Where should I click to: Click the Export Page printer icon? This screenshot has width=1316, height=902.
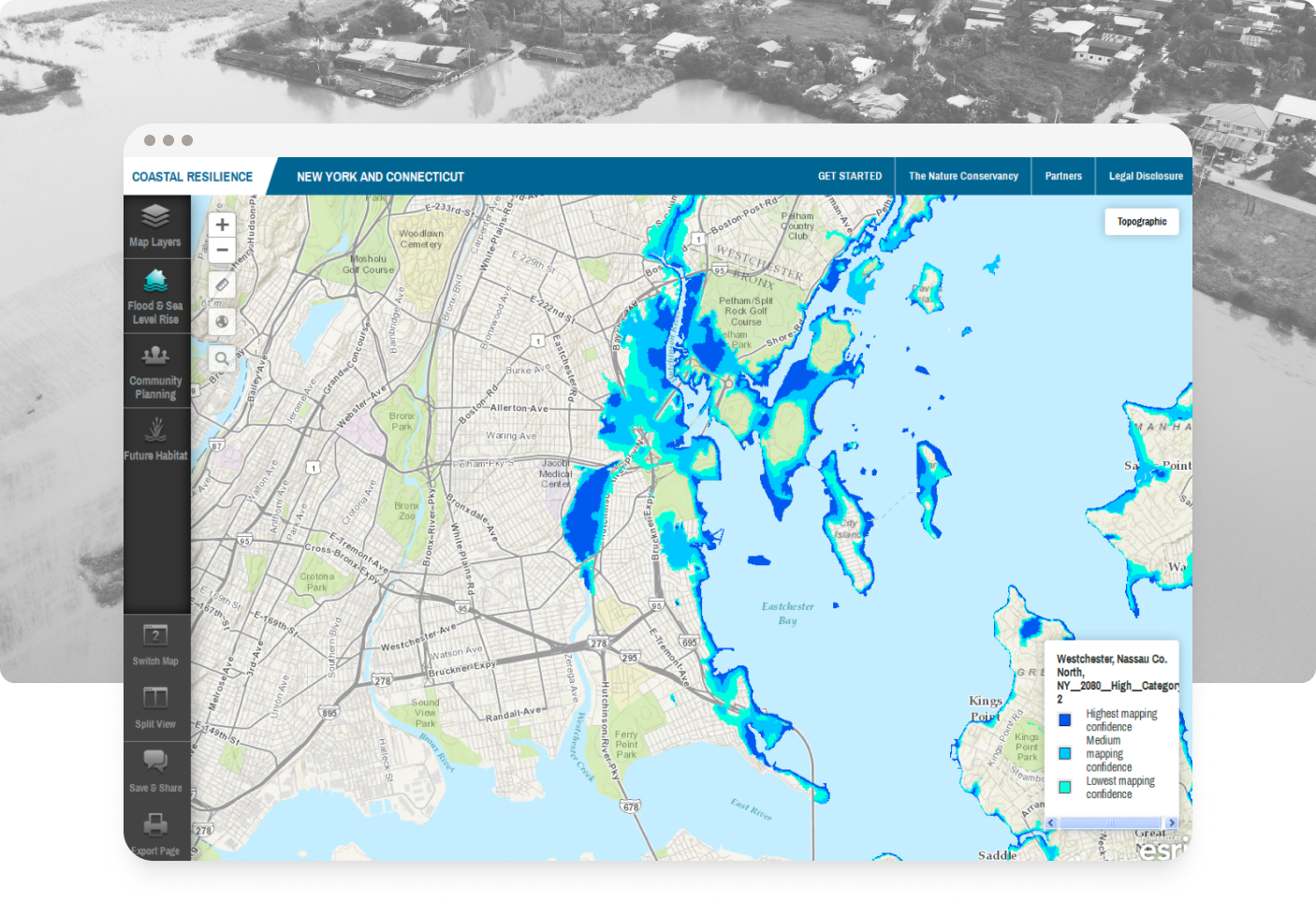pyautogui.click(x=155, y=832)
